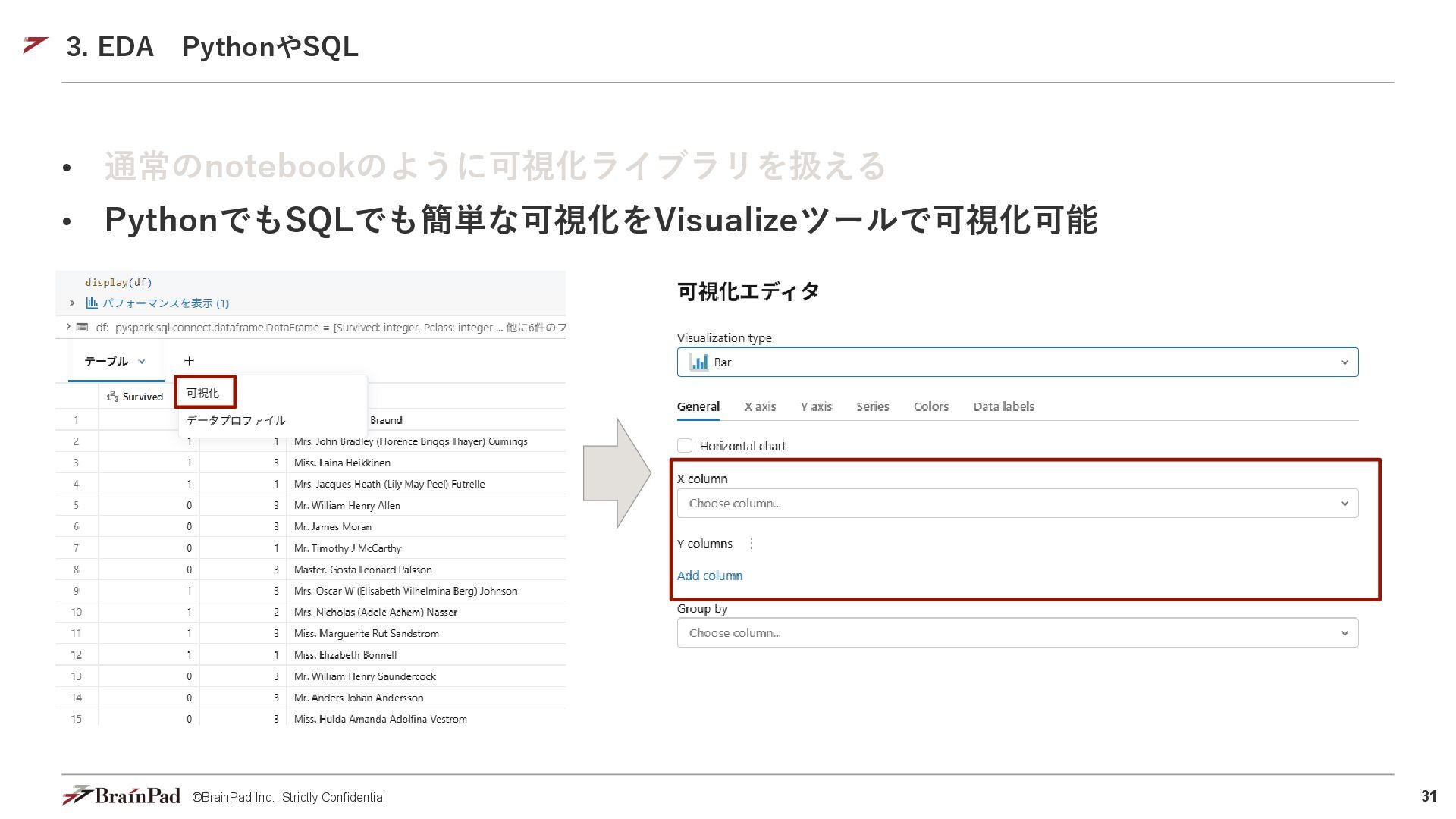
Task: Enable the Horizontal chart checkbox
Action: 685,446
